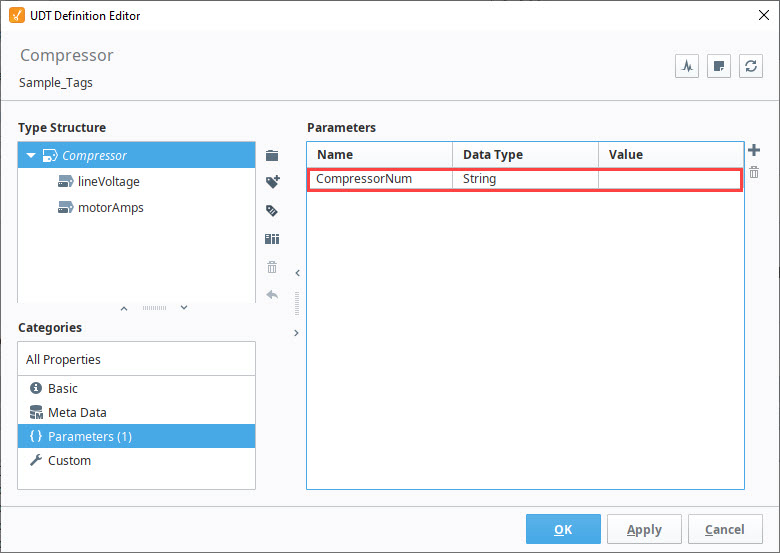The height and width of the screenshot is (553, 780).
Task: Click the refresh icon in header
Action: [751, 66]
